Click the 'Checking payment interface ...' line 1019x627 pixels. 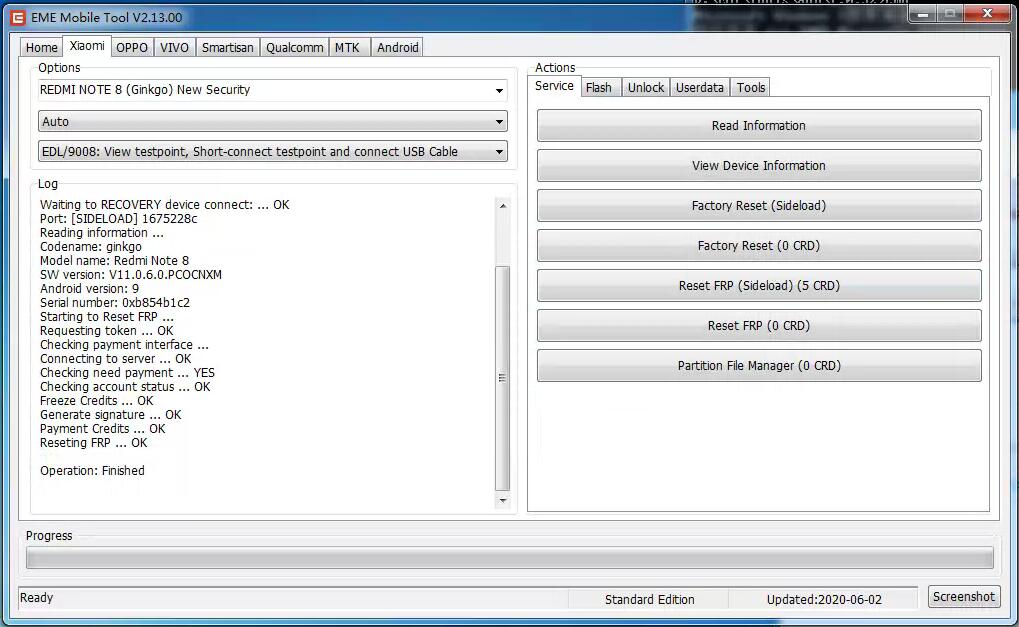coord(124,344)
